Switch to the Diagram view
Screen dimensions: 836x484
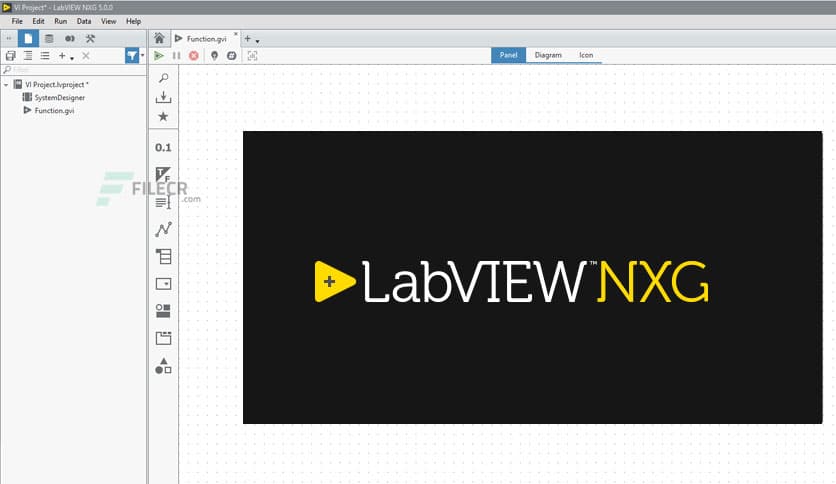548,55
